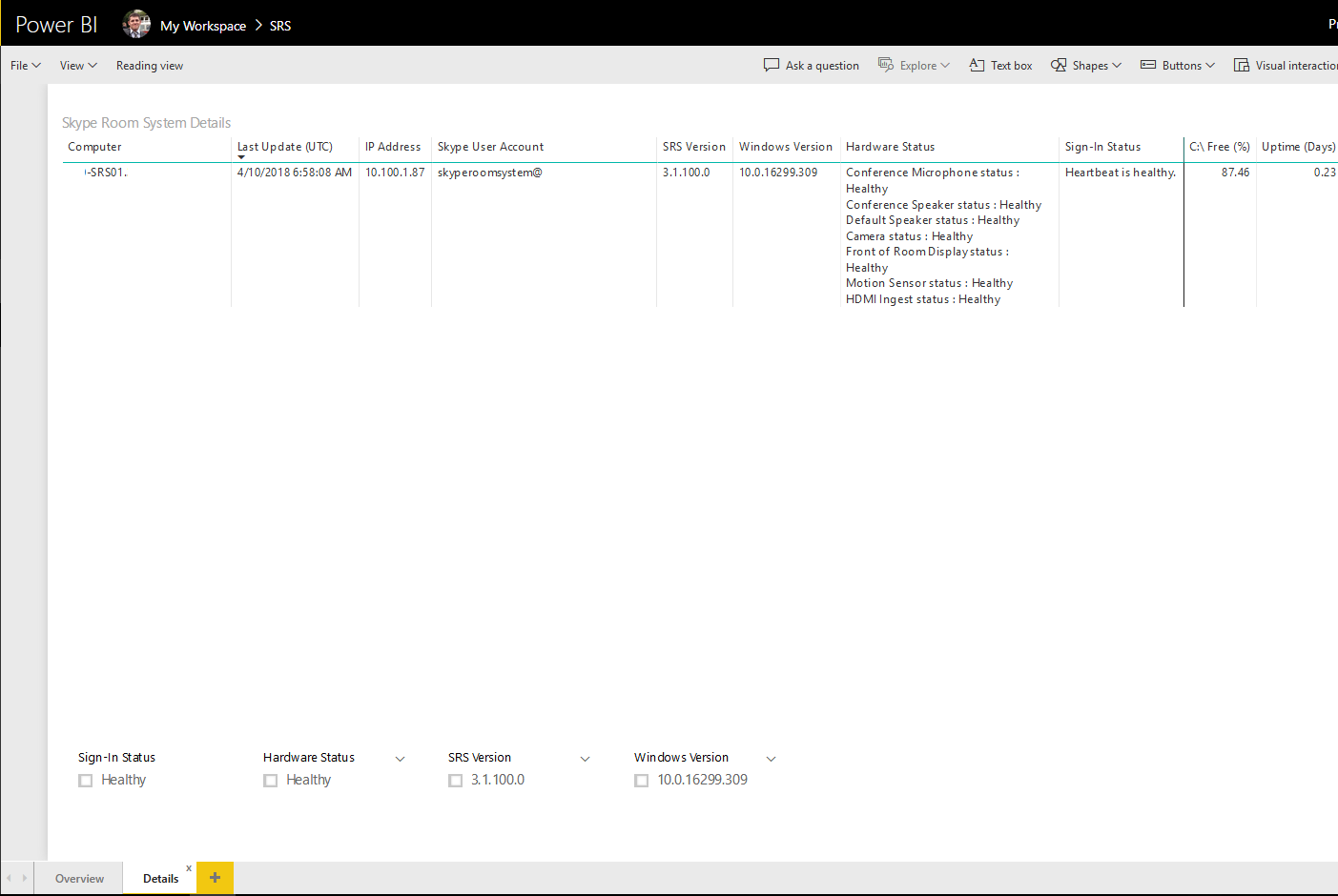Click the next page arrow

(x=25, y=878)
